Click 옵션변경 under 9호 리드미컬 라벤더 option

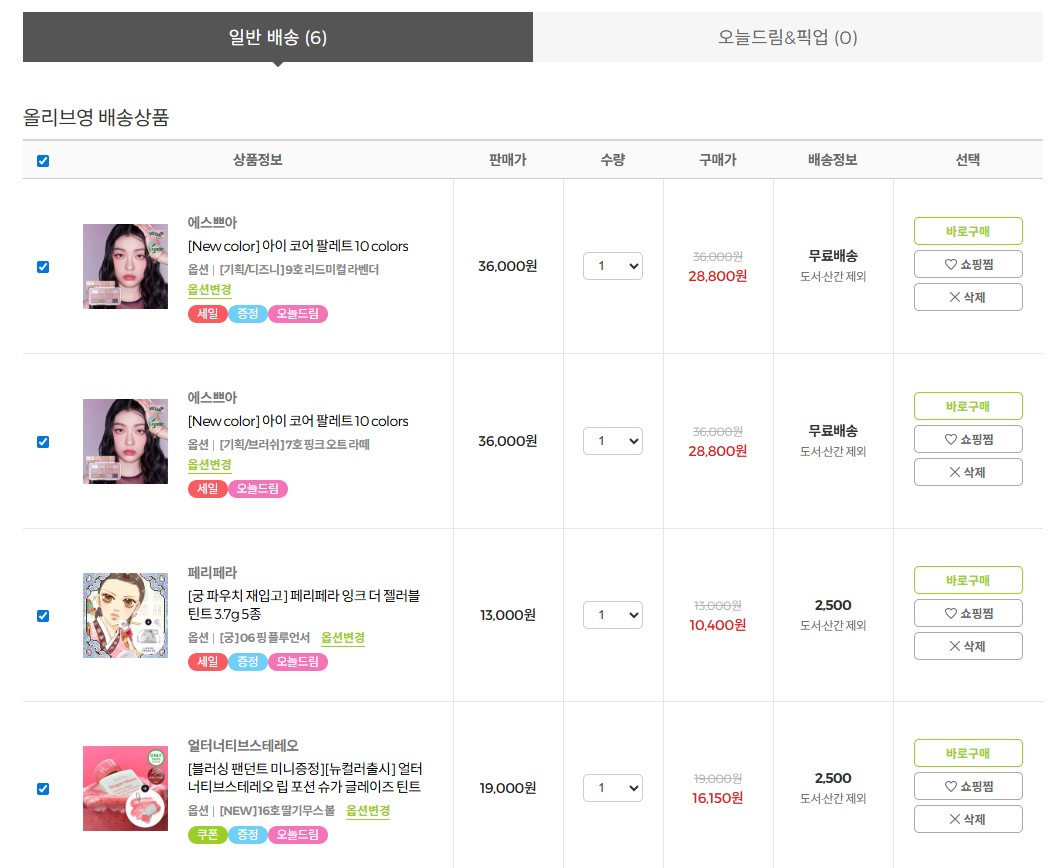point(209,290)
